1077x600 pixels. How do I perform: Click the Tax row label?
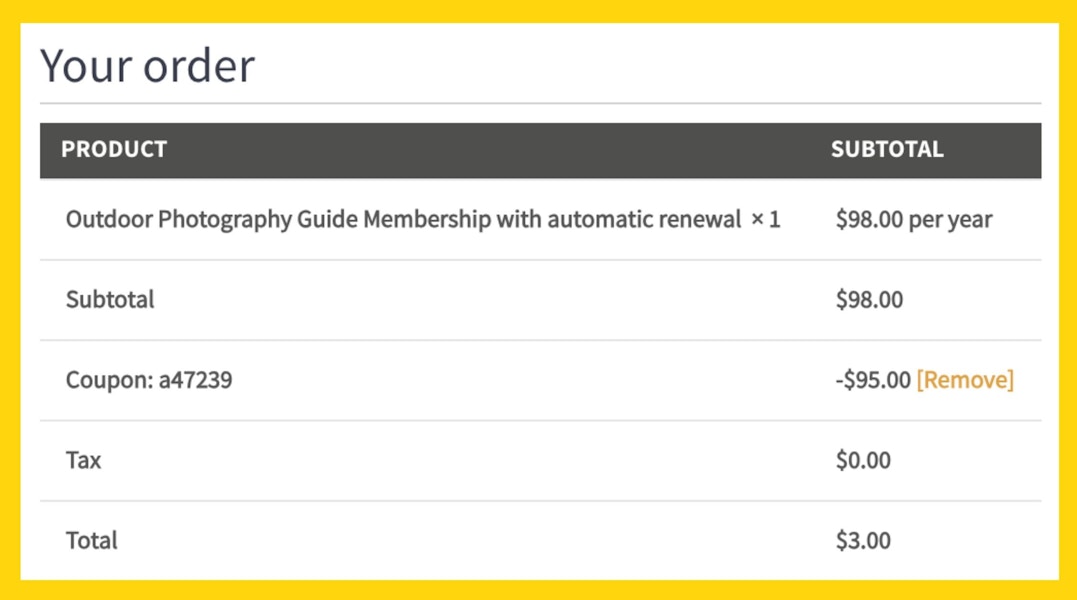click(83, 460)
